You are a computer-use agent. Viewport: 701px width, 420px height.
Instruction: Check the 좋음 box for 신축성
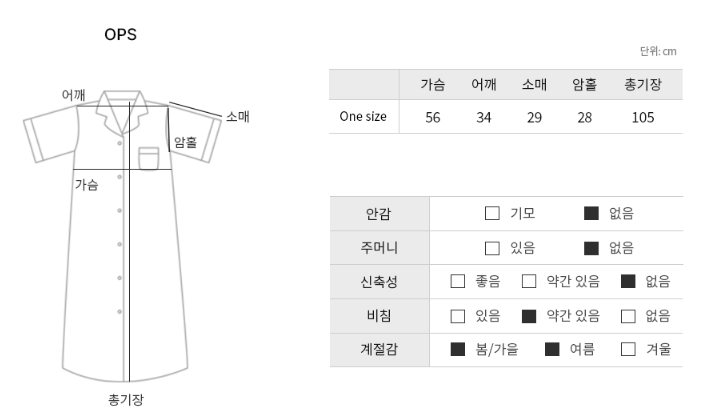point(458,281)
